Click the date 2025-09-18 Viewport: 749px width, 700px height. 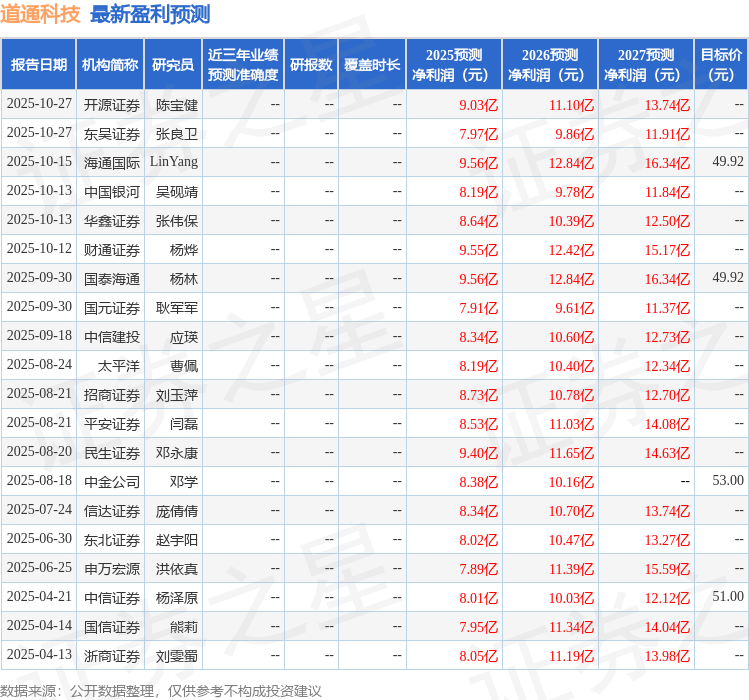pyautogui.click(x=39, y=335)
